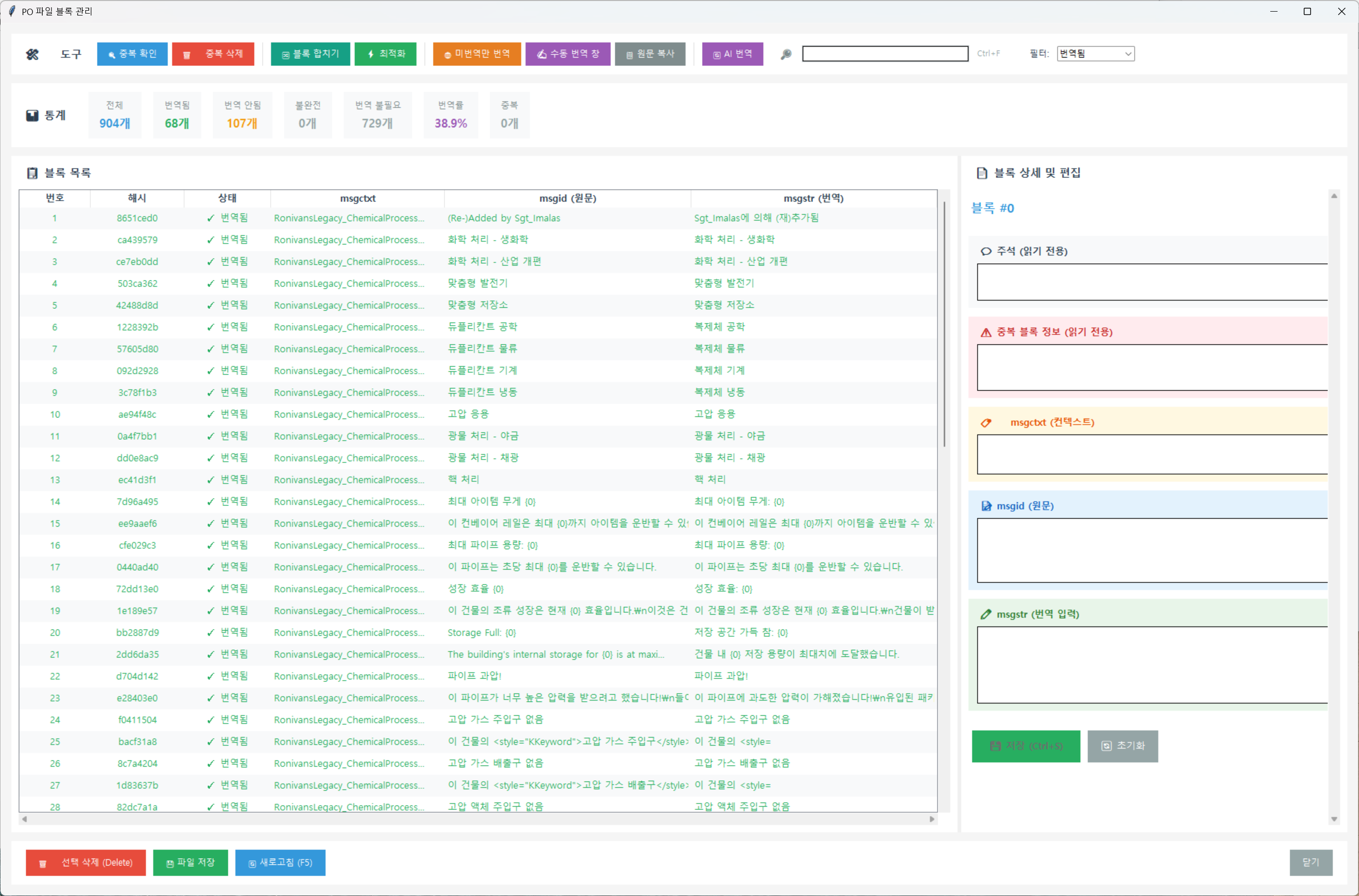Click the msgstr (번역) column header
This screenshot has width=1359, height=896.
click(813, 198)
